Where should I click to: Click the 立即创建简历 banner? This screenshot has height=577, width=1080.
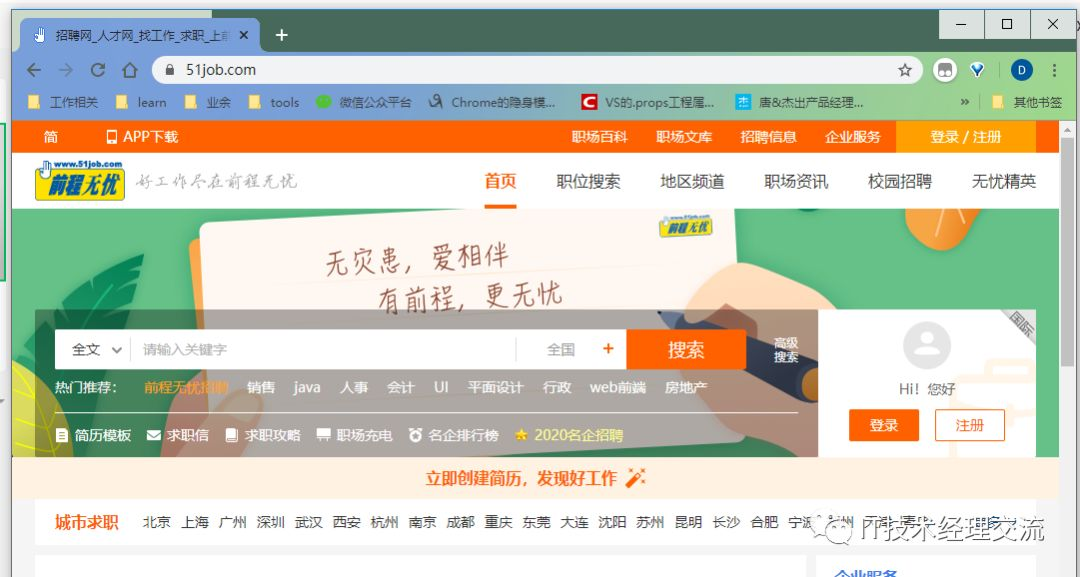(x=535, y=478)
